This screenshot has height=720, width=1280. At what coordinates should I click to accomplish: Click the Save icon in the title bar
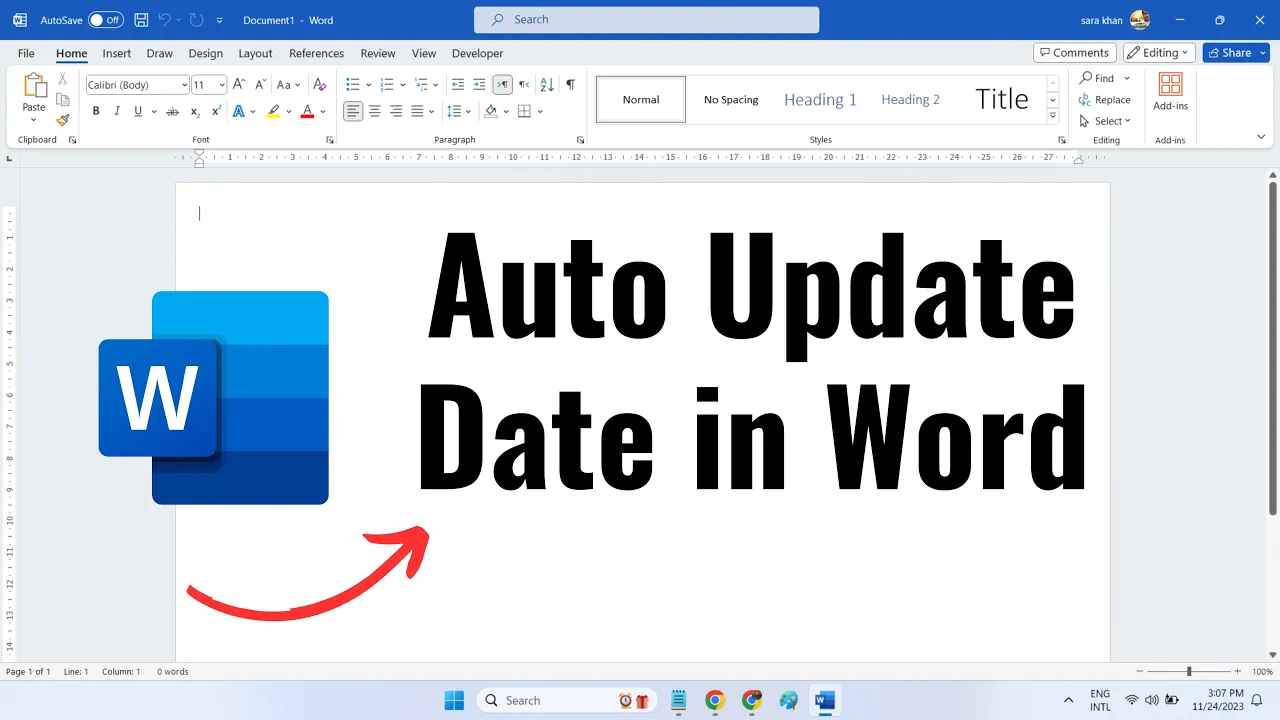coord(141,20)
